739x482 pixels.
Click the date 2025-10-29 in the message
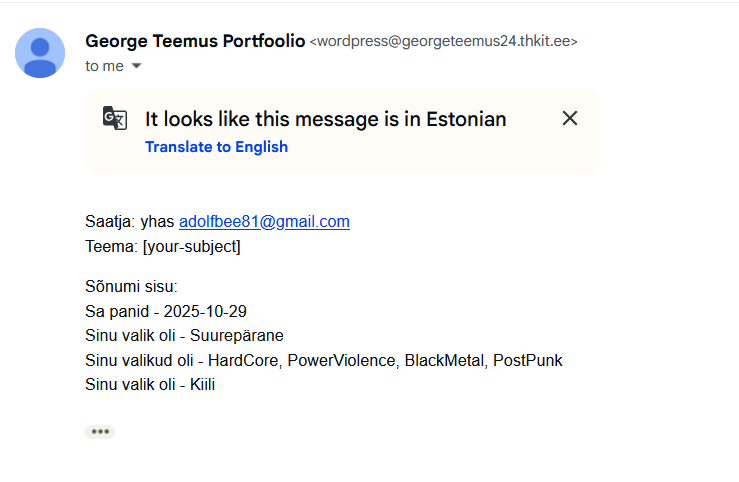pyautogui.click(x=205, y=312)
